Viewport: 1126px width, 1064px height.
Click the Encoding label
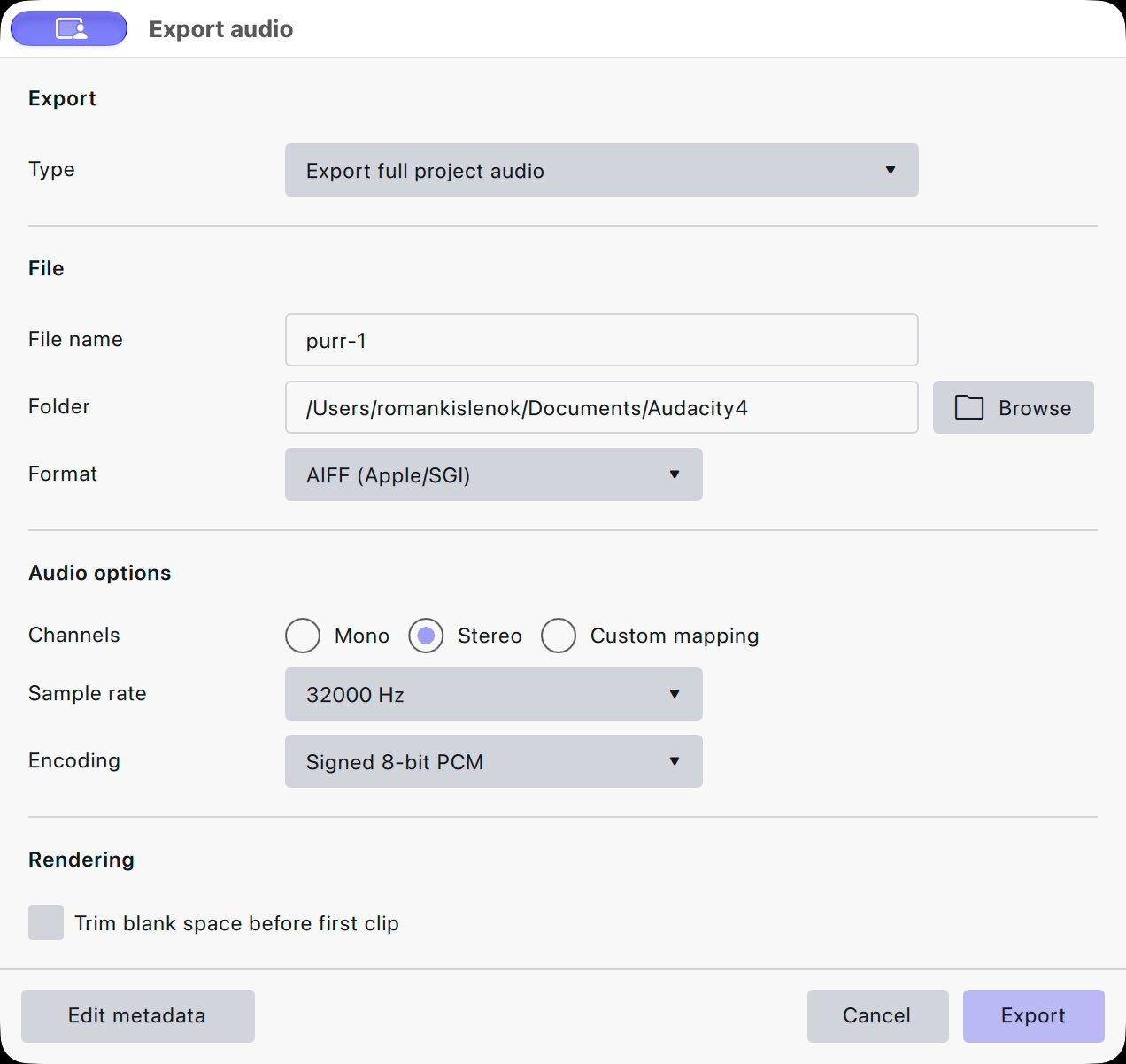(x=74, y=760)
